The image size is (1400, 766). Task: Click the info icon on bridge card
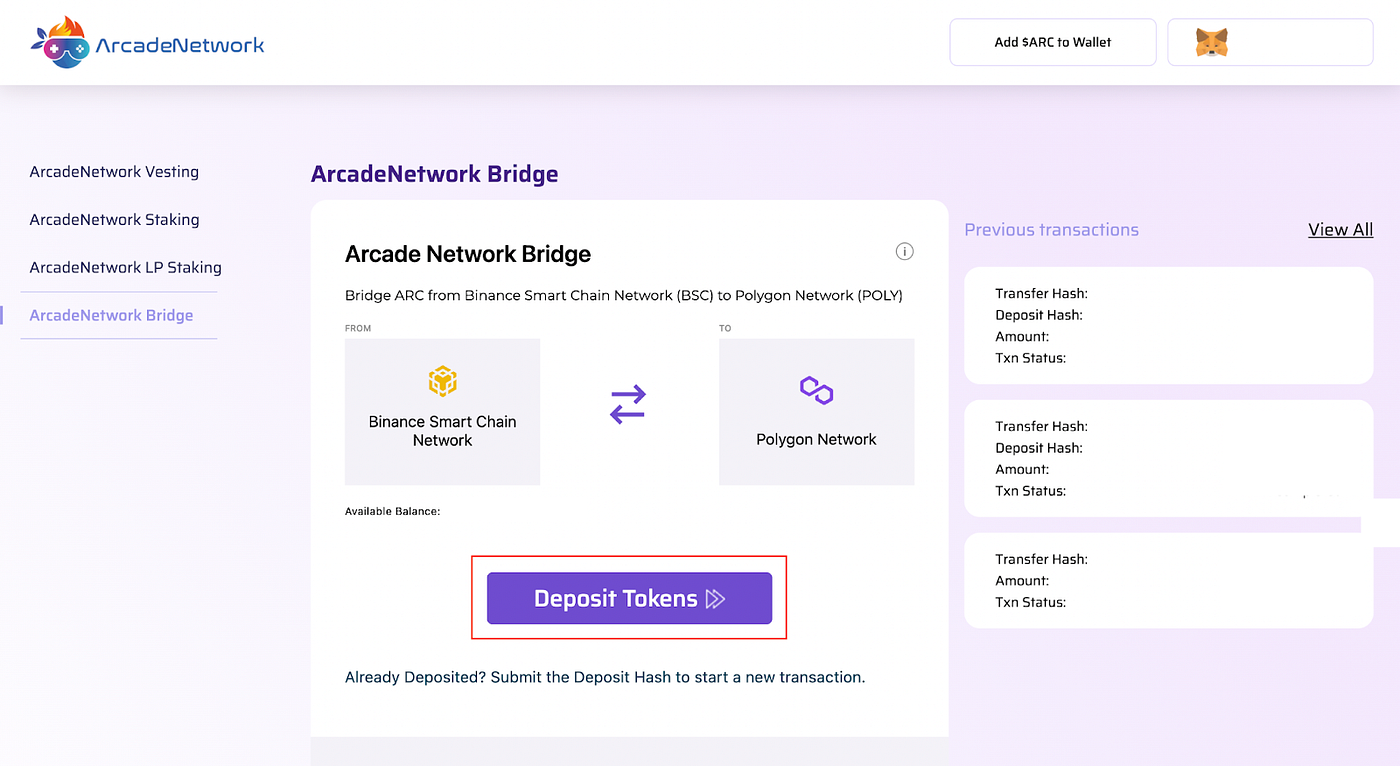click(904, 251)
